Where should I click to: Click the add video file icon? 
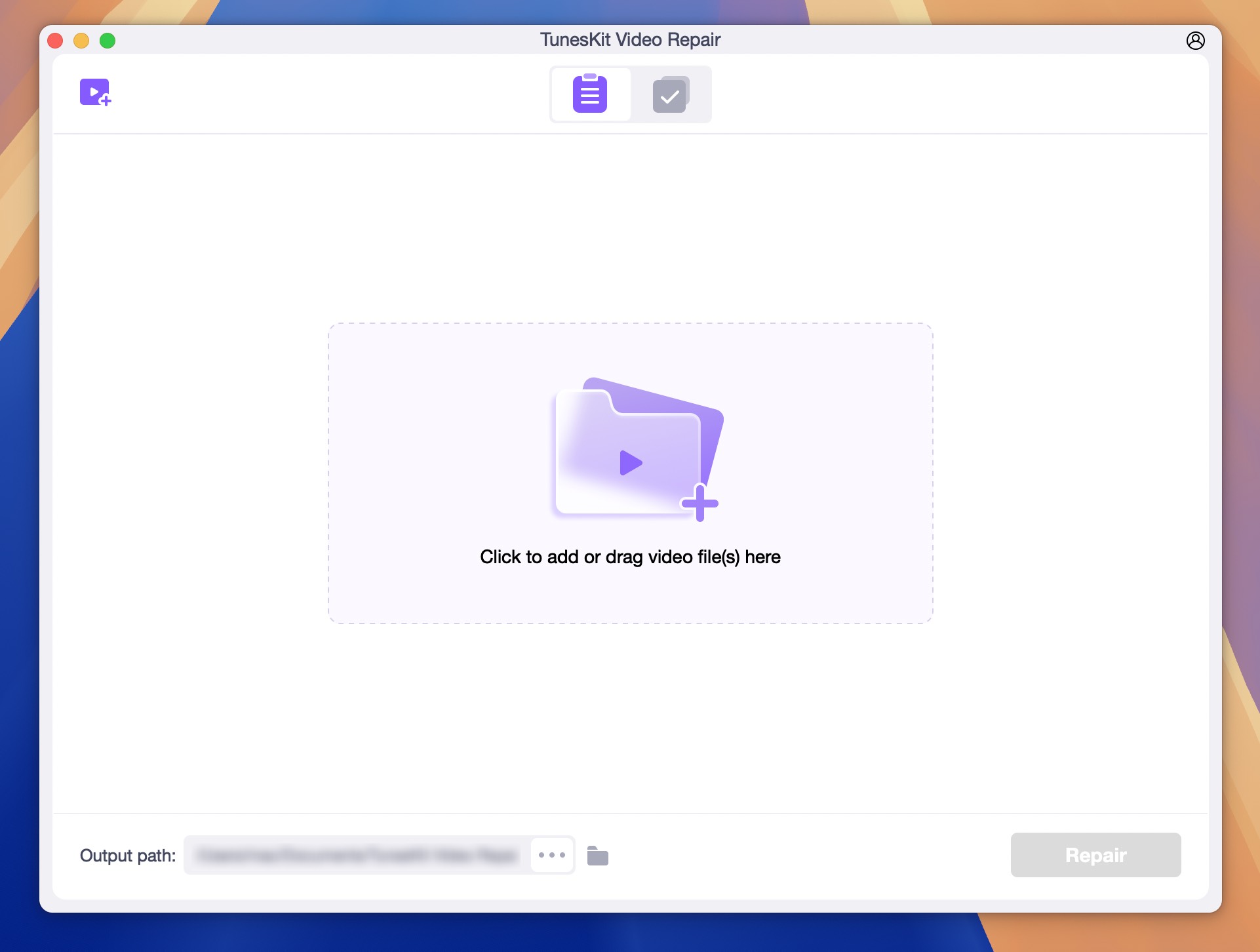pos(96,92)
